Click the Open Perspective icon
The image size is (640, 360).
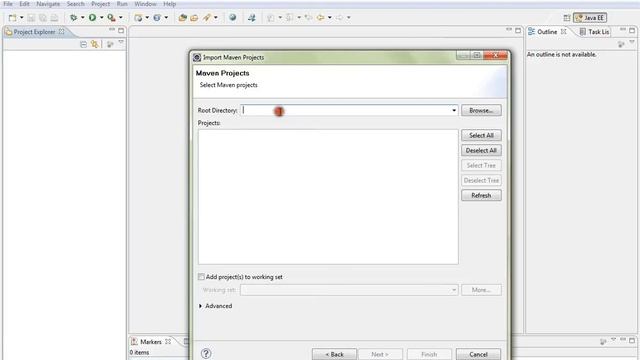tap(567, 18)
